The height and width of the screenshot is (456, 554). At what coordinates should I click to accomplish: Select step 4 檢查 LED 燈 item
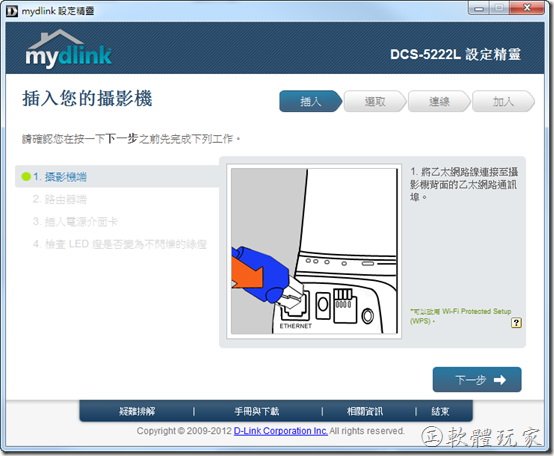(120, 244)
